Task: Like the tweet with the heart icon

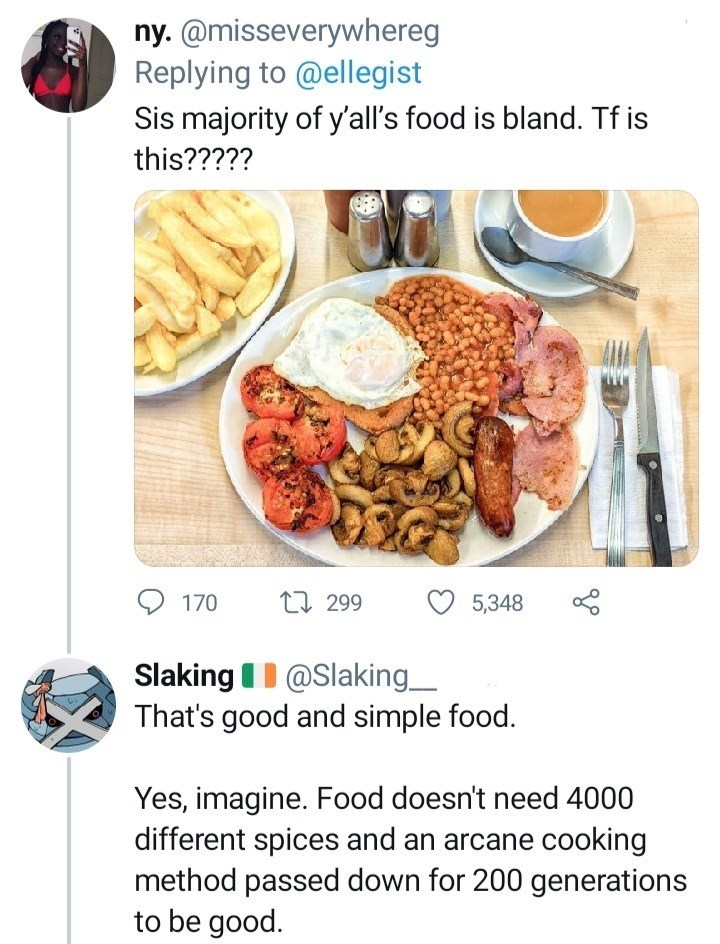Action: click(x=441, y=602)
